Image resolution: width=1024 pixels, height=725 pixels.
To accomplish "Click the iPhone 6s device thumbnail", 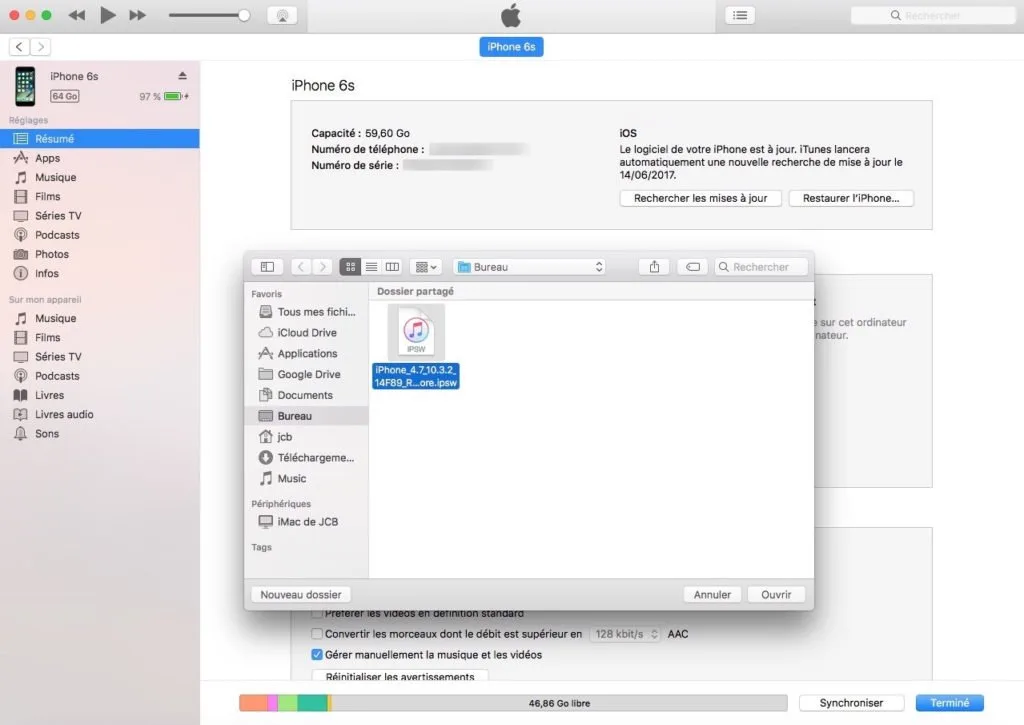I will pos(25,86).
